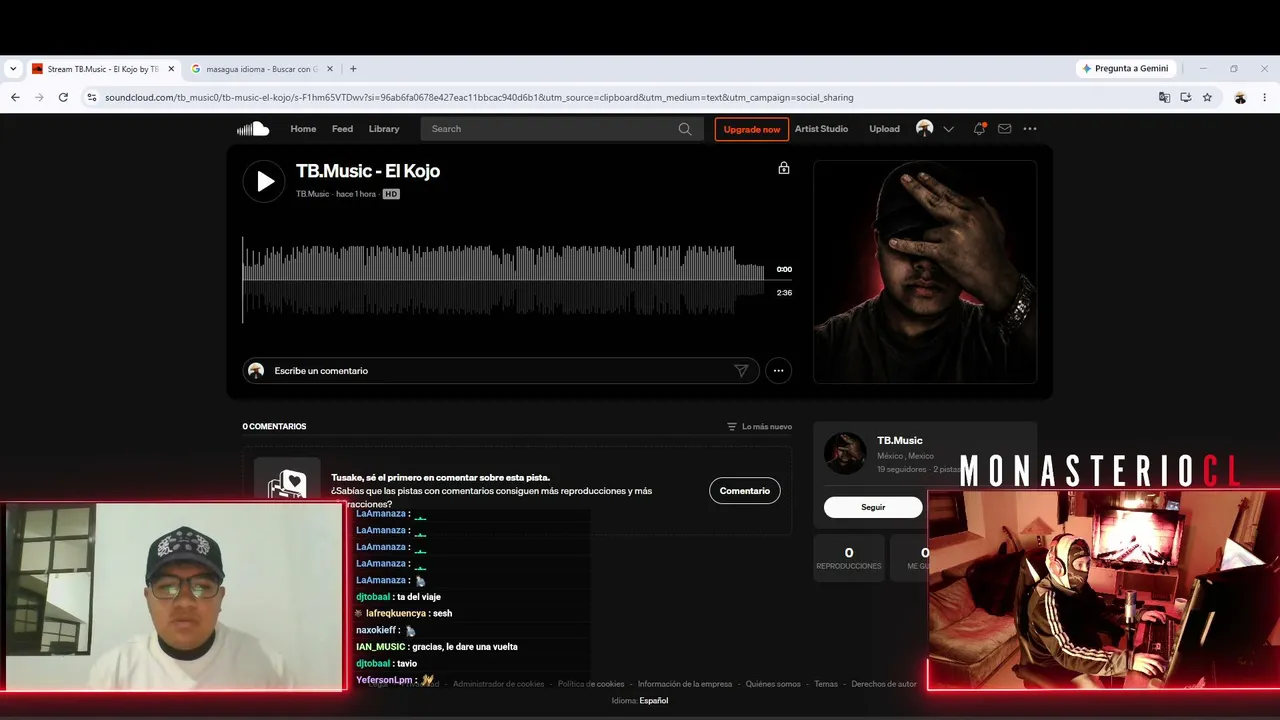Expand the user account chevron menu
1280x720 pixels.
pyautogui.click(x=948, y=129)
